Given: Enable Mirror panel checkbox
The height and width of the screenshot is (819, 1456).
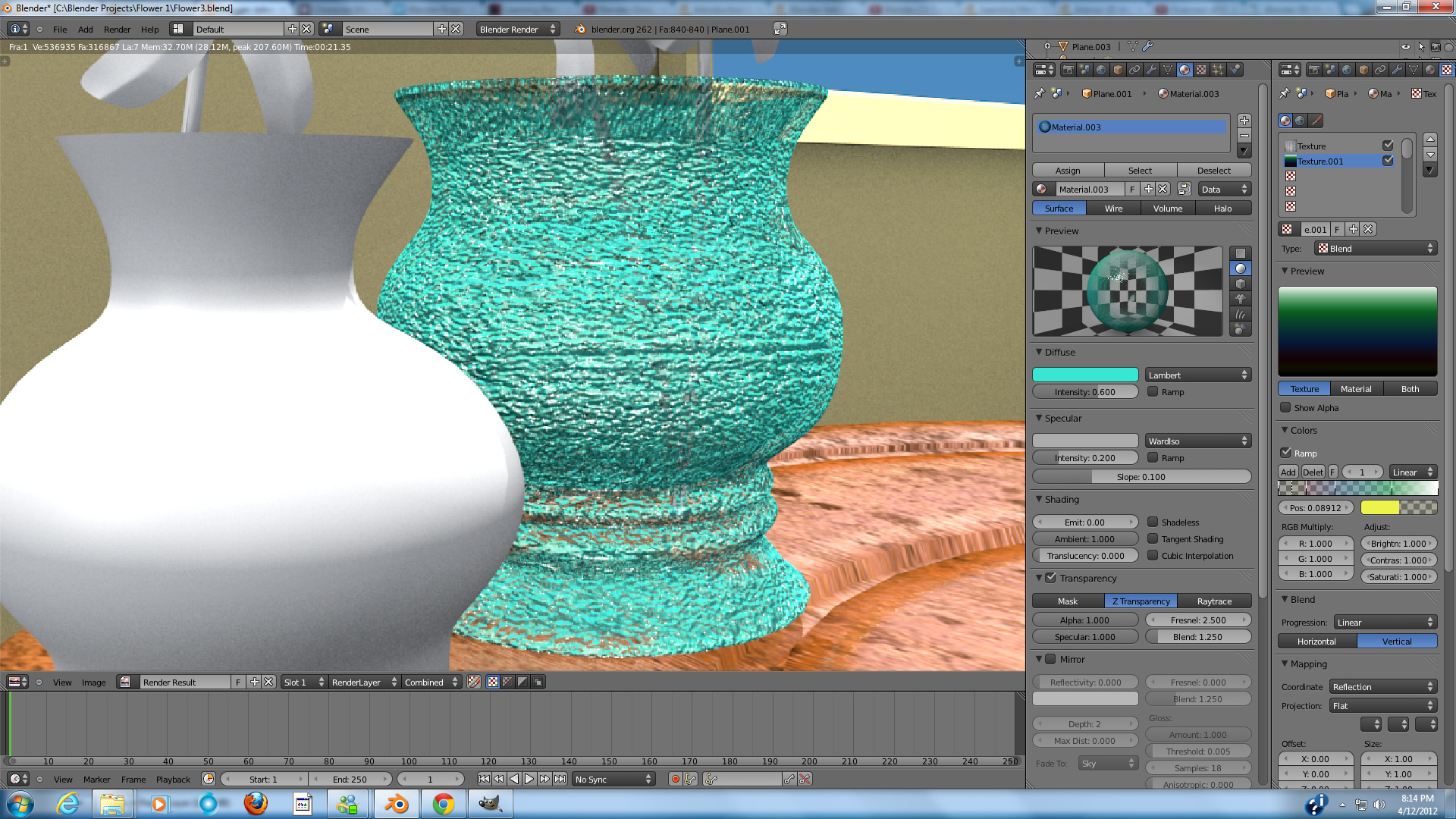Looking at the screenshot, I should 1051,659.
